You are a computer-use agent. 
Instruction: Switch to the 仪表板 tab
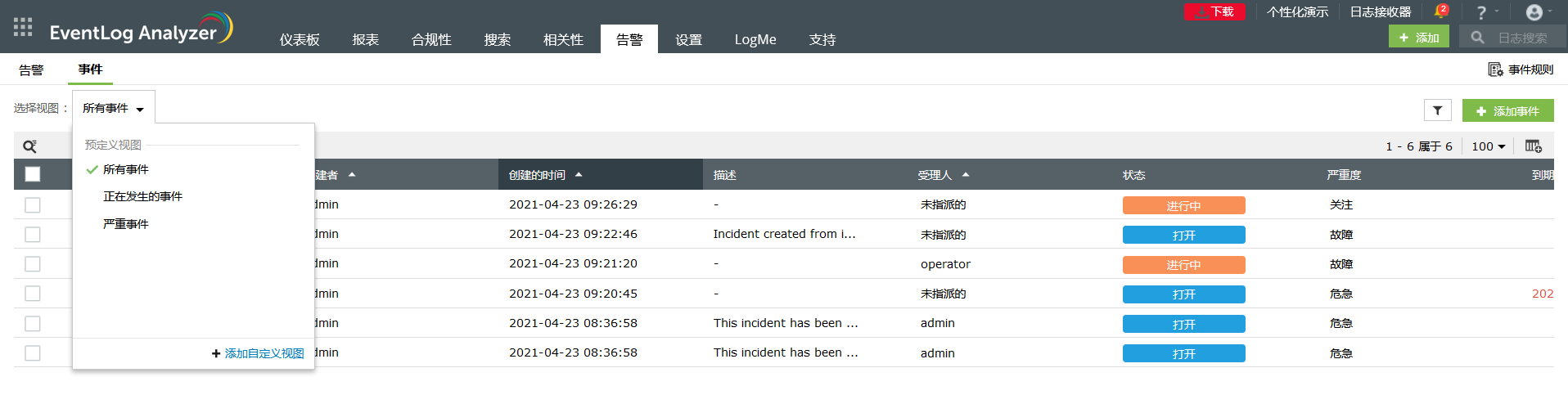click(300, 39)
